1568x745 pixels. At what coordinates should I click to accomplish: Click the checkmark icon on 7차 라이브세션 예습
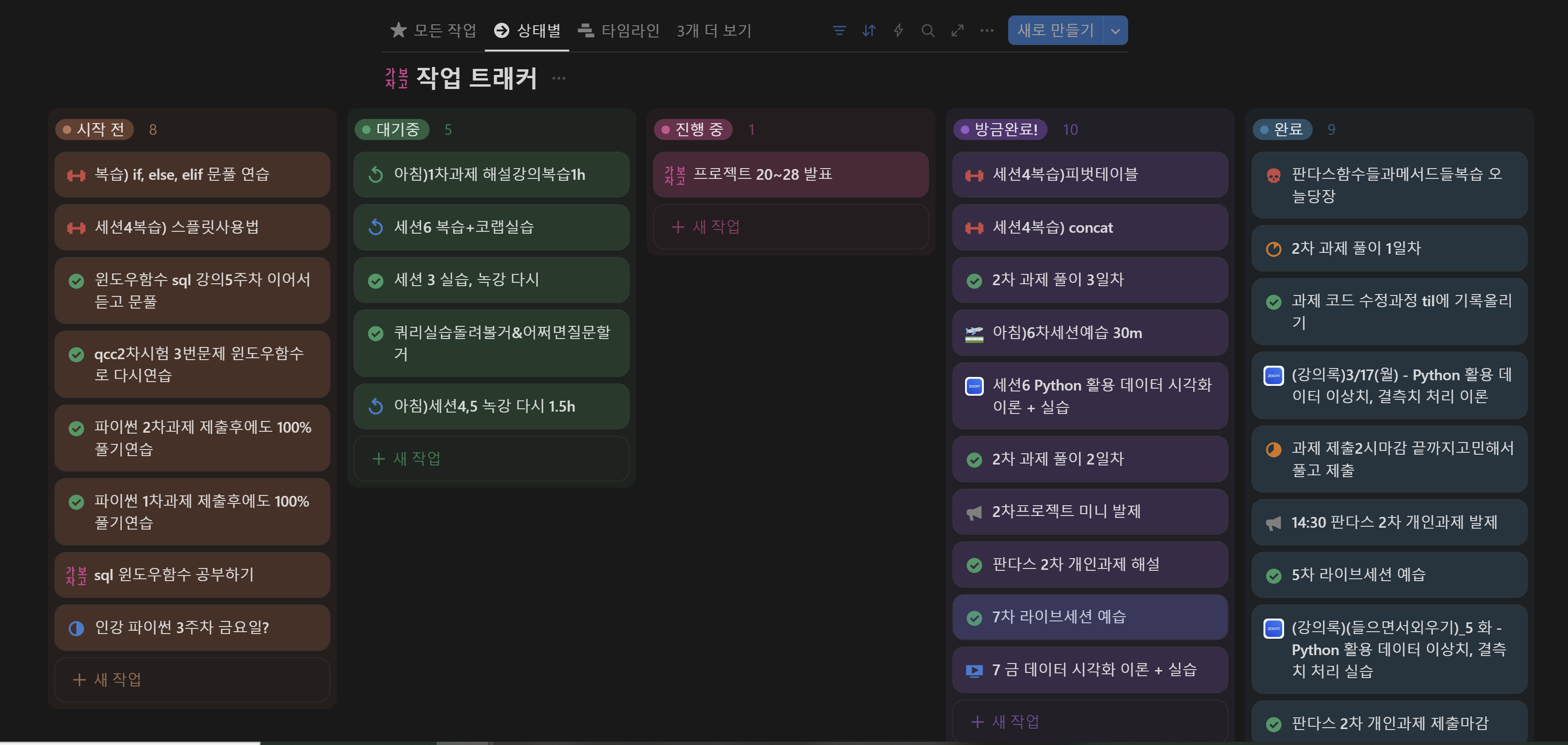(974, 618)
